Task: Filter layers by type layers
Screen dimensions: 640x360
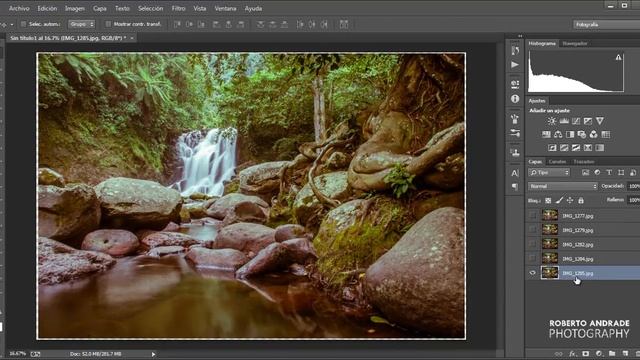Action: point(609,173)
